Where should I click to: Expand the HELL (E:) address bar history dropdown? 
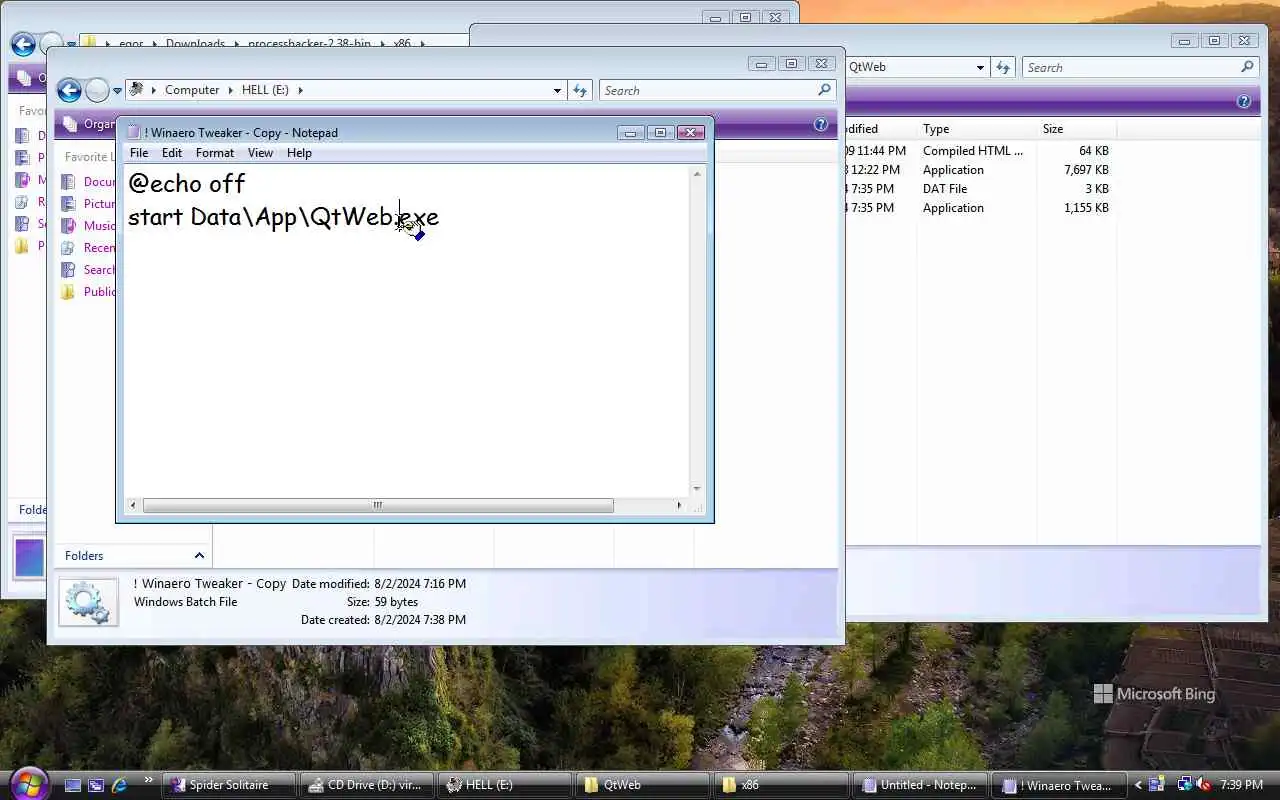[x=557, y=90]
